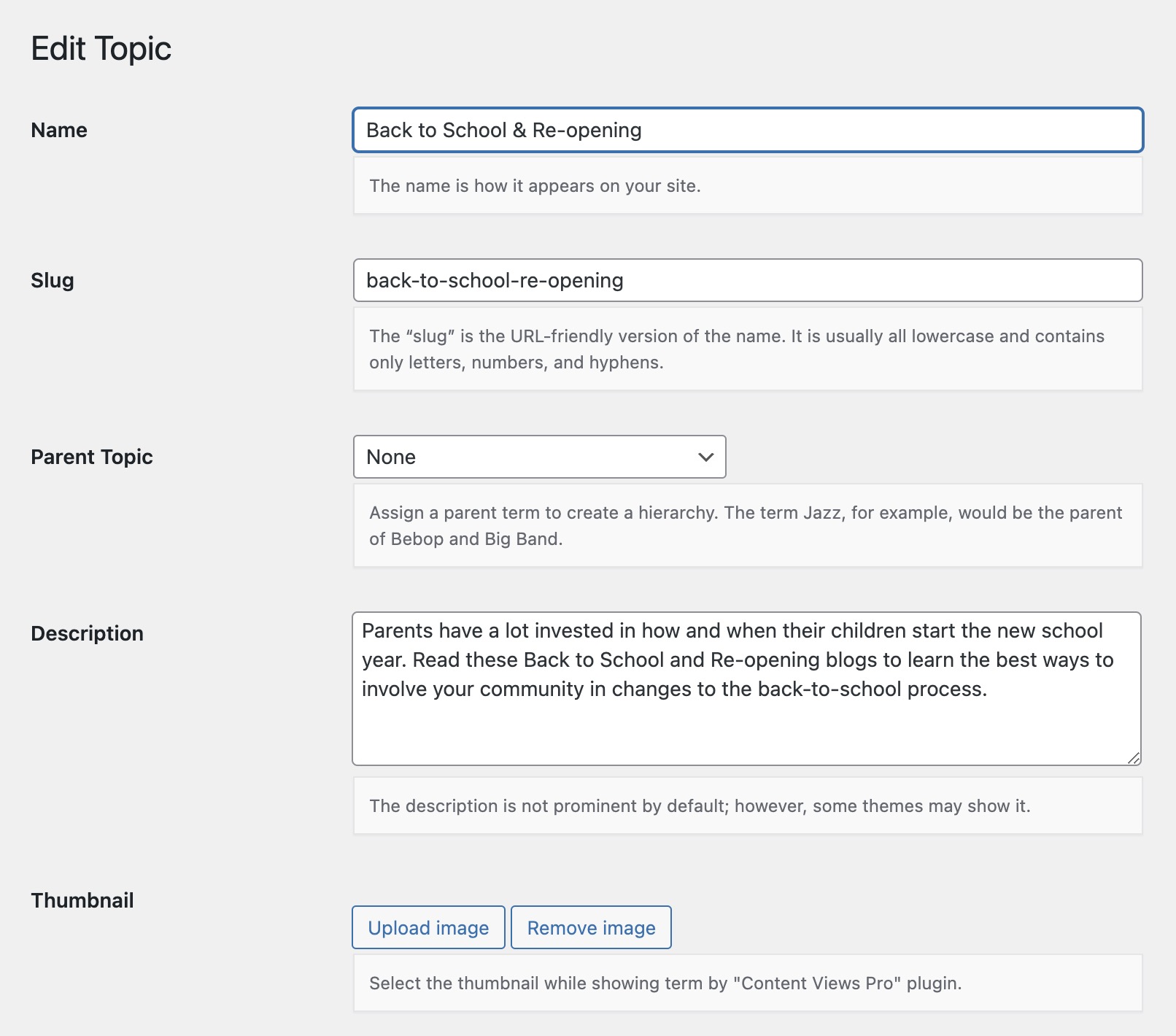This screenshot has height=1036, width=1176.
Task: Click the chevron arrow in Parent Topic select
Action: pos(705,457)
